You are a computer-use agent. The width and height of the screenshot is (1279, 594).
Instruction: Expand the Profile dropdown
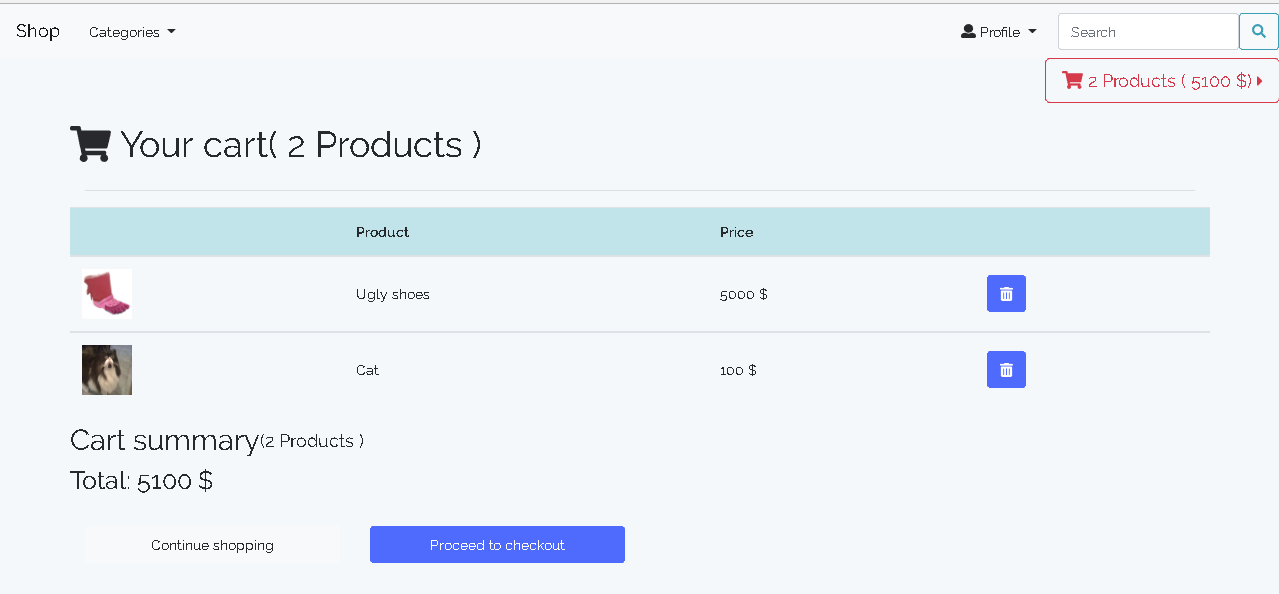[x=999, y=32]
